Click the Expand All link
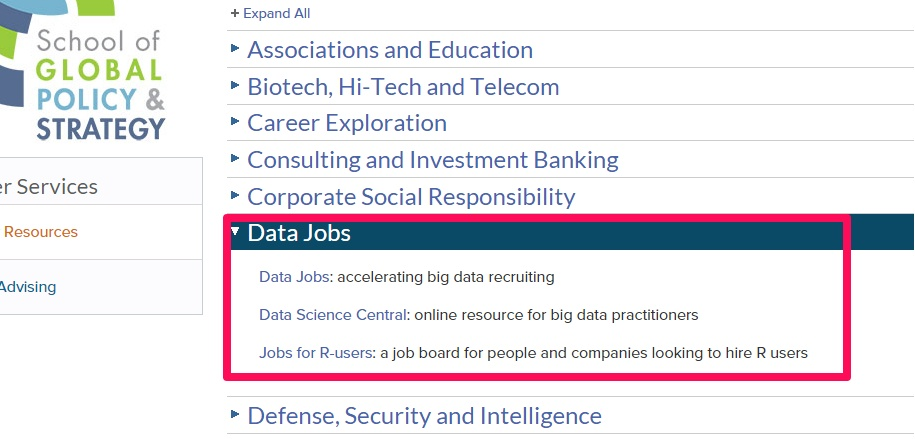Image resolution: width=915 pixels, height=439 pixels. 270,14
